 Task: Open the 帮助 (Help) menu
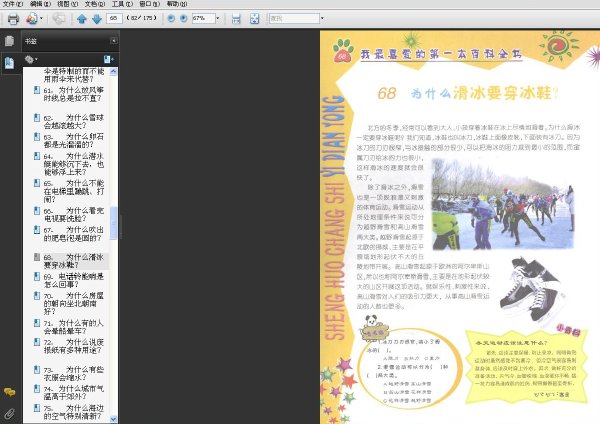point(177,4)
